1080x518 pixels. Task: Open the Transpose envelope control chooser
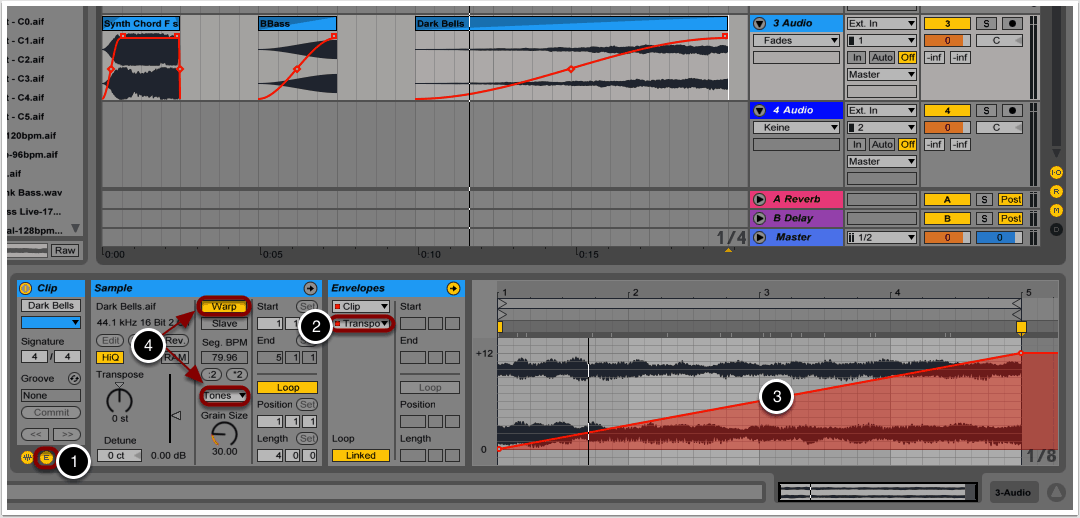pos(361,323)
